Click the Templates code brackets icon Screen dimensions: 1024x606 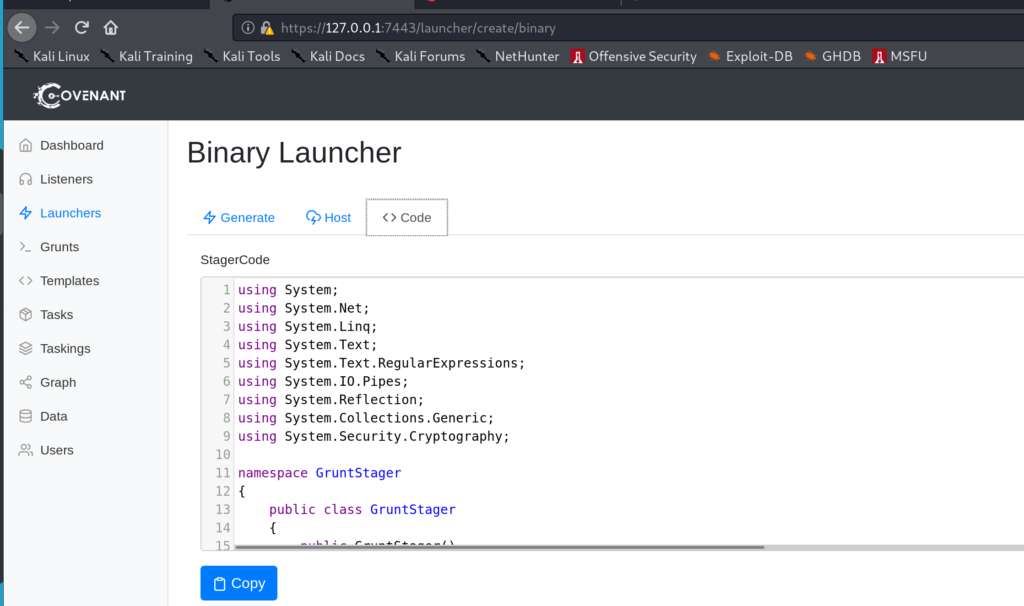point(25,281)
